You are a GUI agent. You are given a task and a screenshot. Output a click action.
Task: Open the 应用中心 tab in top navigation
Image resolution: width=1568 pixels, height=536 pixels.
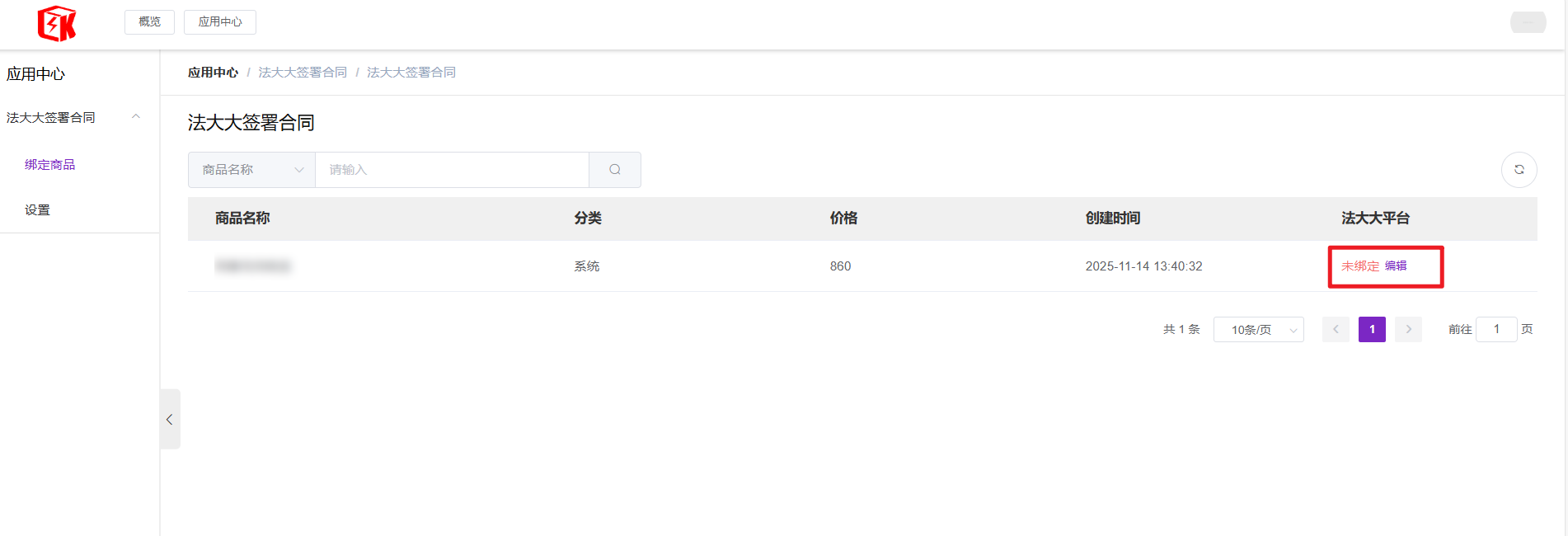(x=220, y=22)
